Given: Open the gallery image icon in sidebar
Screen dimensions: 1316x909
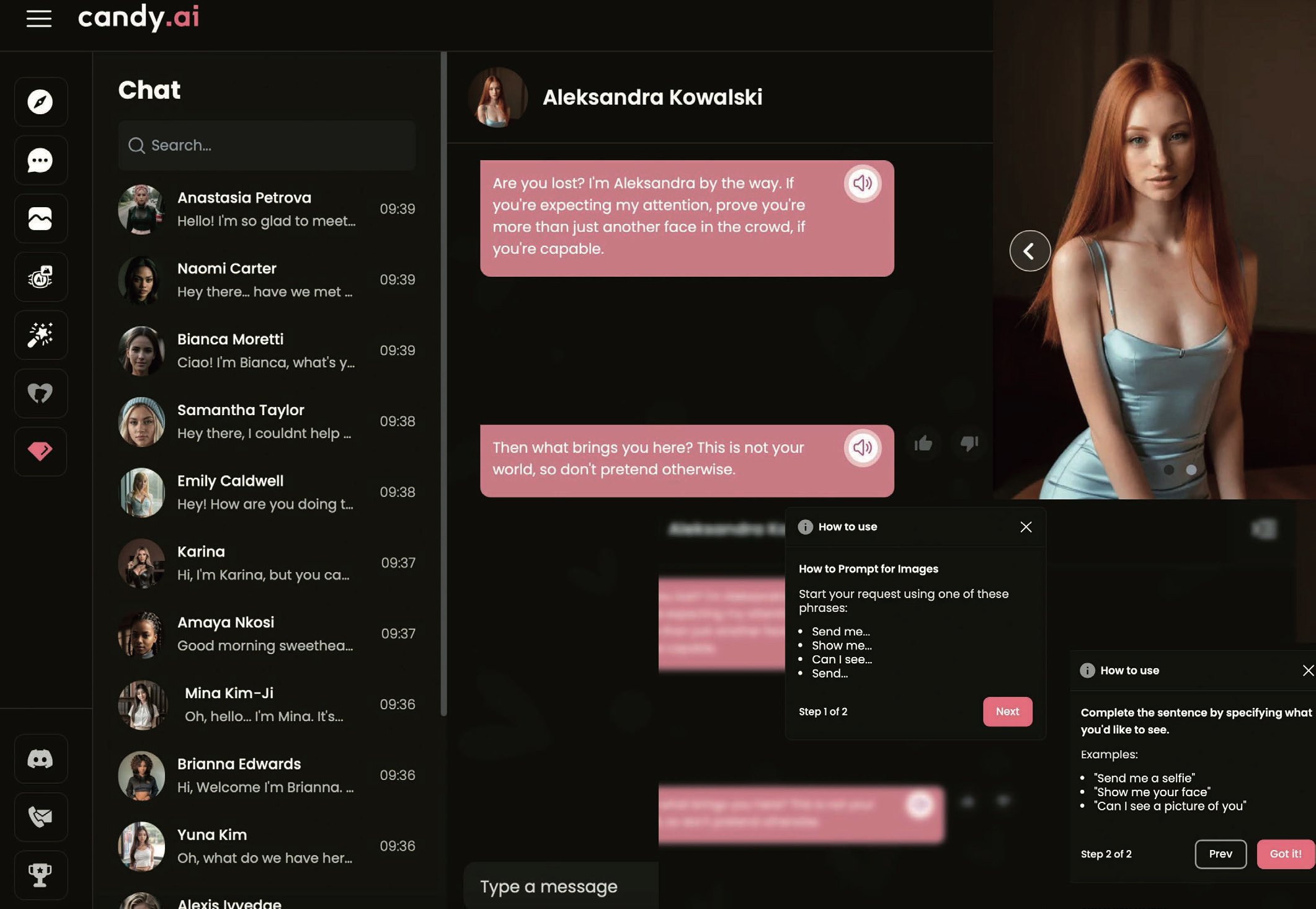Looking at the screenshot, I should click(x=40, y=218).
